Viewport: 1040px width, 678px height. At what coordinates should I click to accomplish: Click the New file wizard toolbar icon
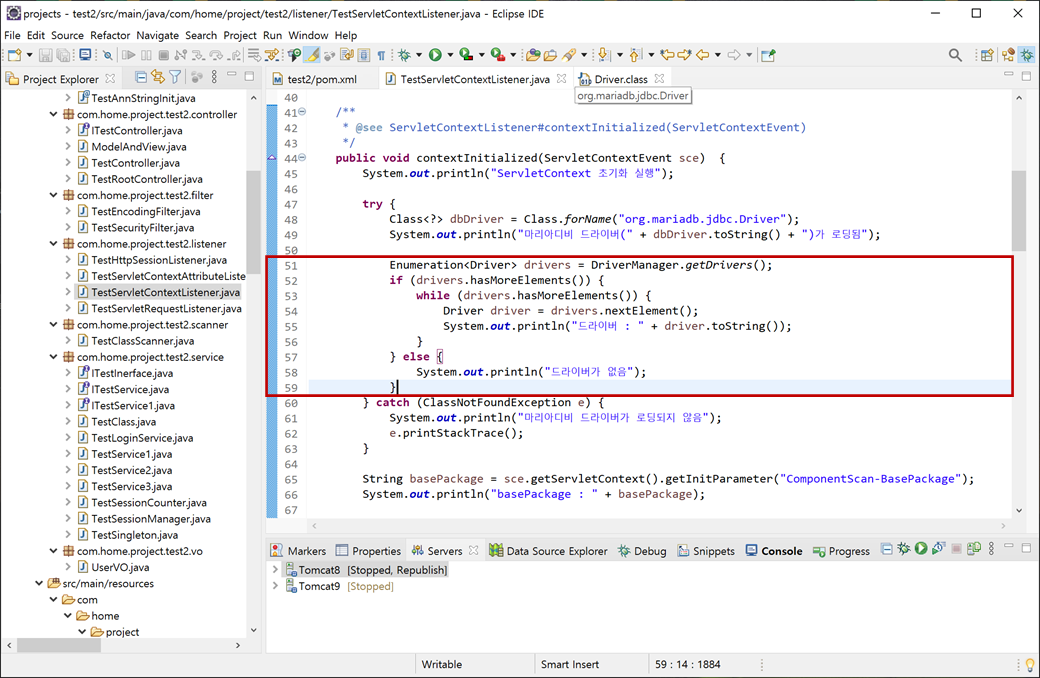coord(15,55)
